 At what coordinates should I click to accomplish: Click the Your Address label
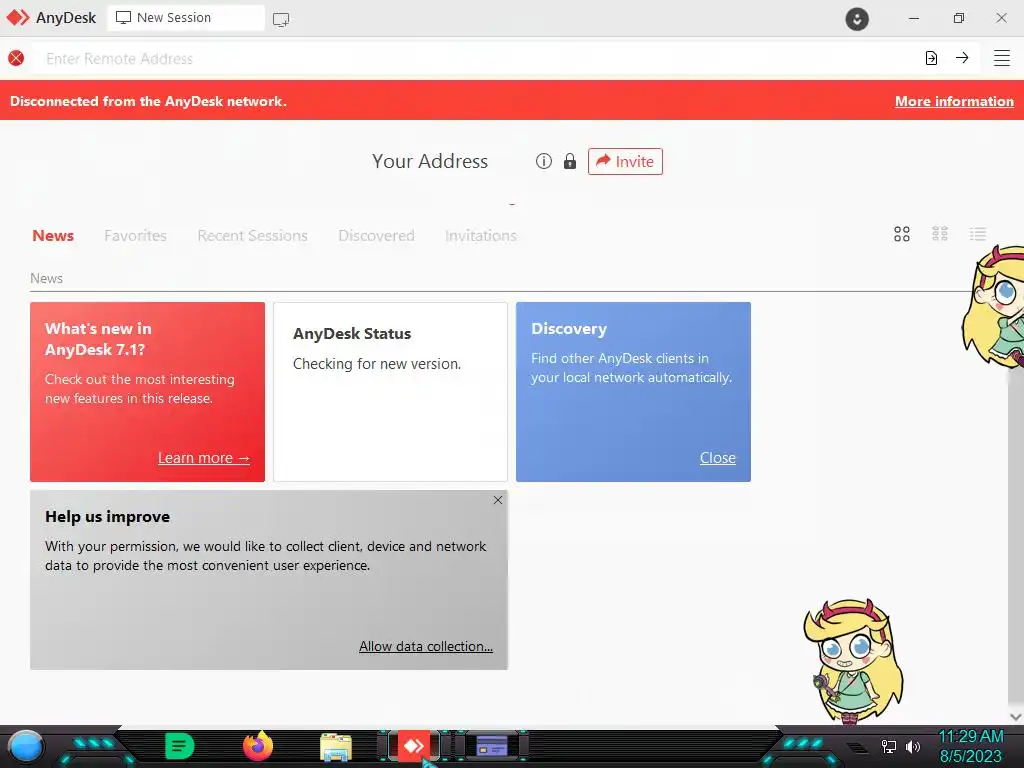(x=430, y=161)
